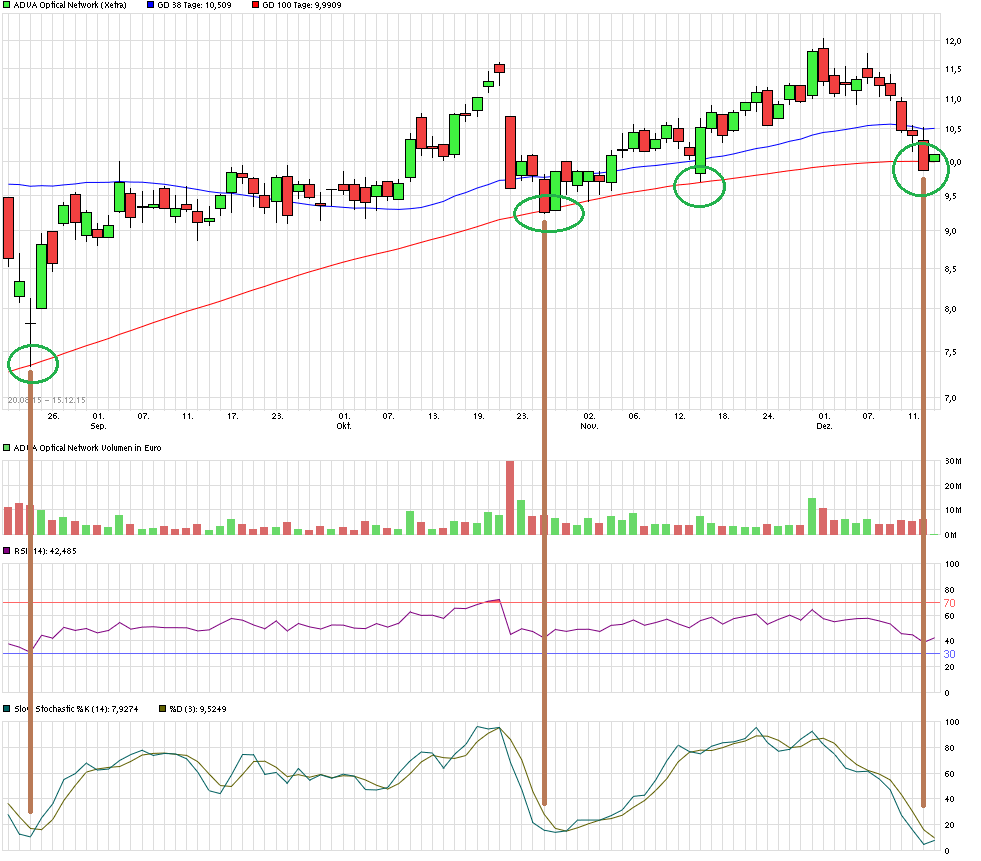Click the olive %D legend swatch
Image resolution: width=981 pixels, height=861 pixels.
(163, 709)
